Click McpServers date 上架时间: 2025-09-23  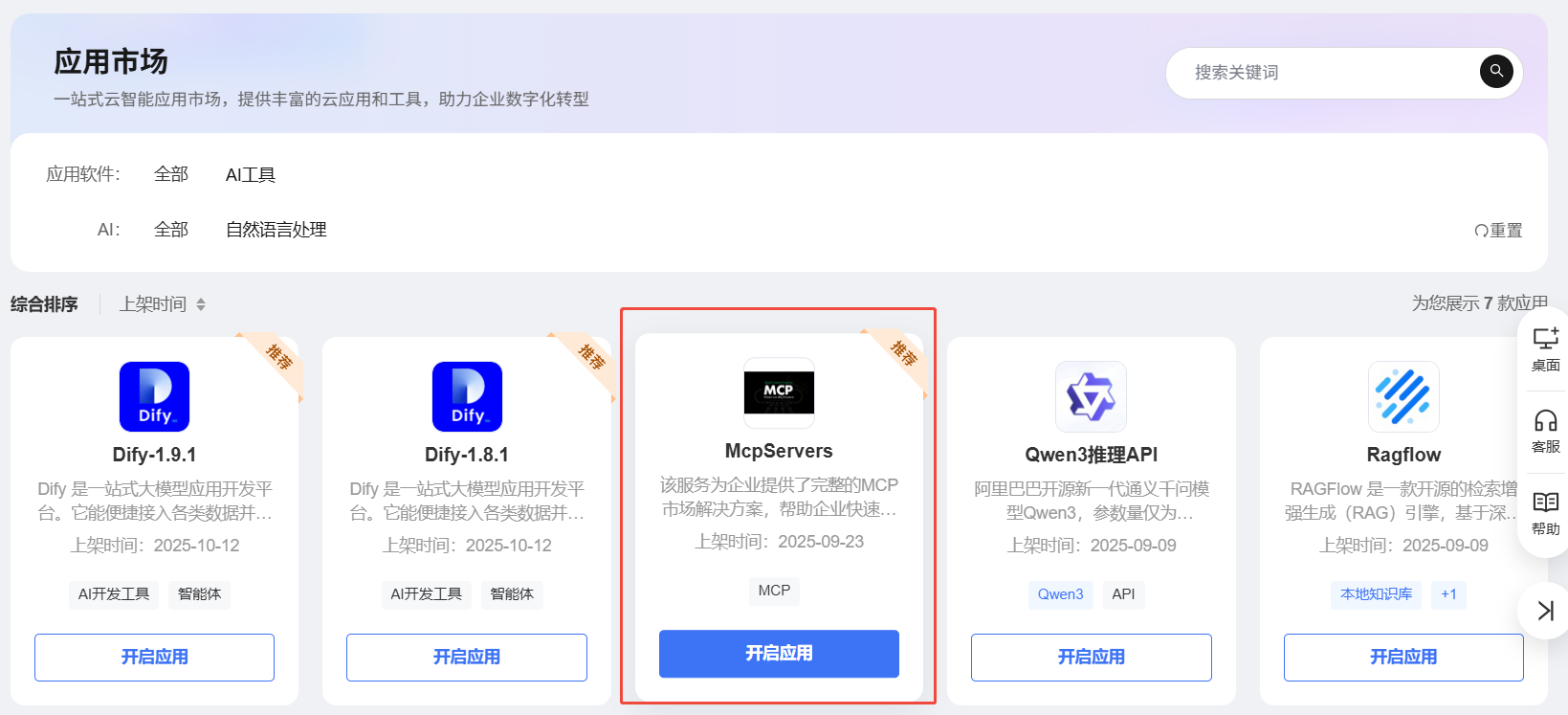point(779,542)
